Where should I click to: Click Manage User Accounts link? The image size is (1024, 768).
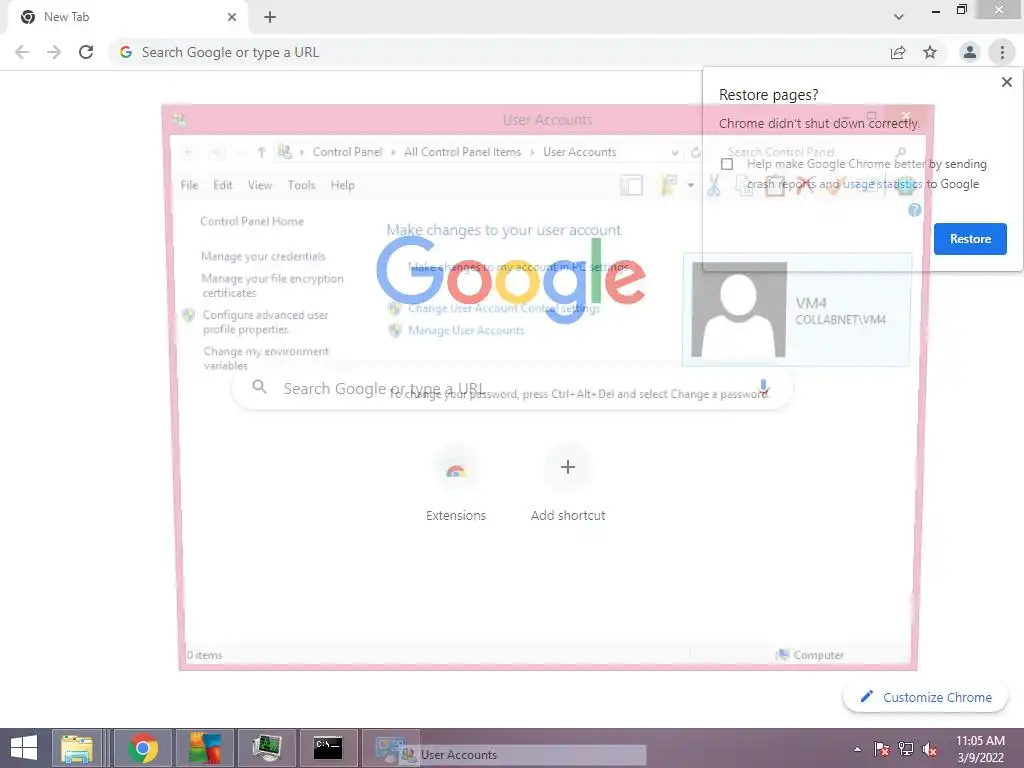[x=466, y=330]
